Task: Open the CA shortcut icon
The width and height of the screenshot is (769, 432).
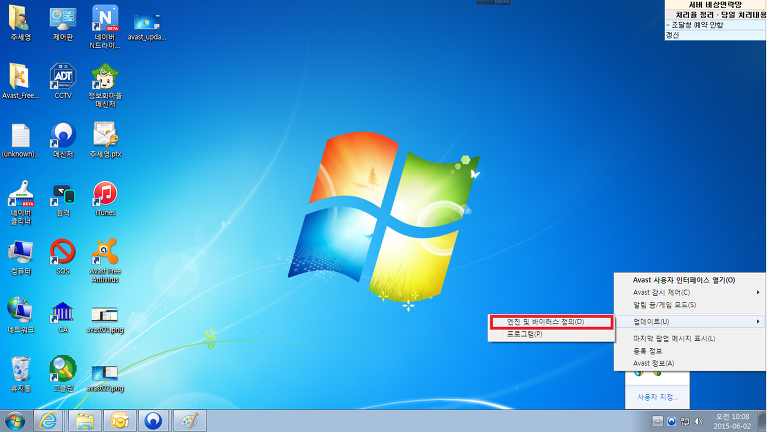Action: pos(63,317)
